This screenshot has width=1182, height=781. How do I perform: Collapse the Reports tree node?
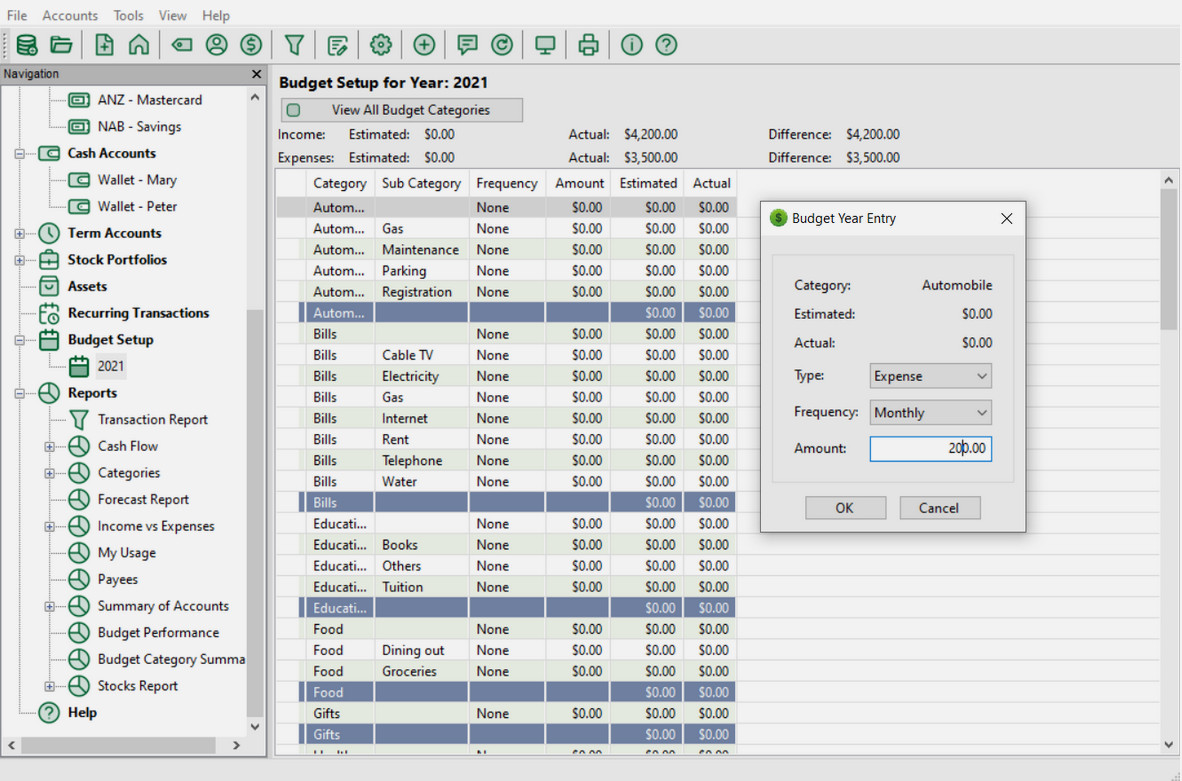pos(20,394)
